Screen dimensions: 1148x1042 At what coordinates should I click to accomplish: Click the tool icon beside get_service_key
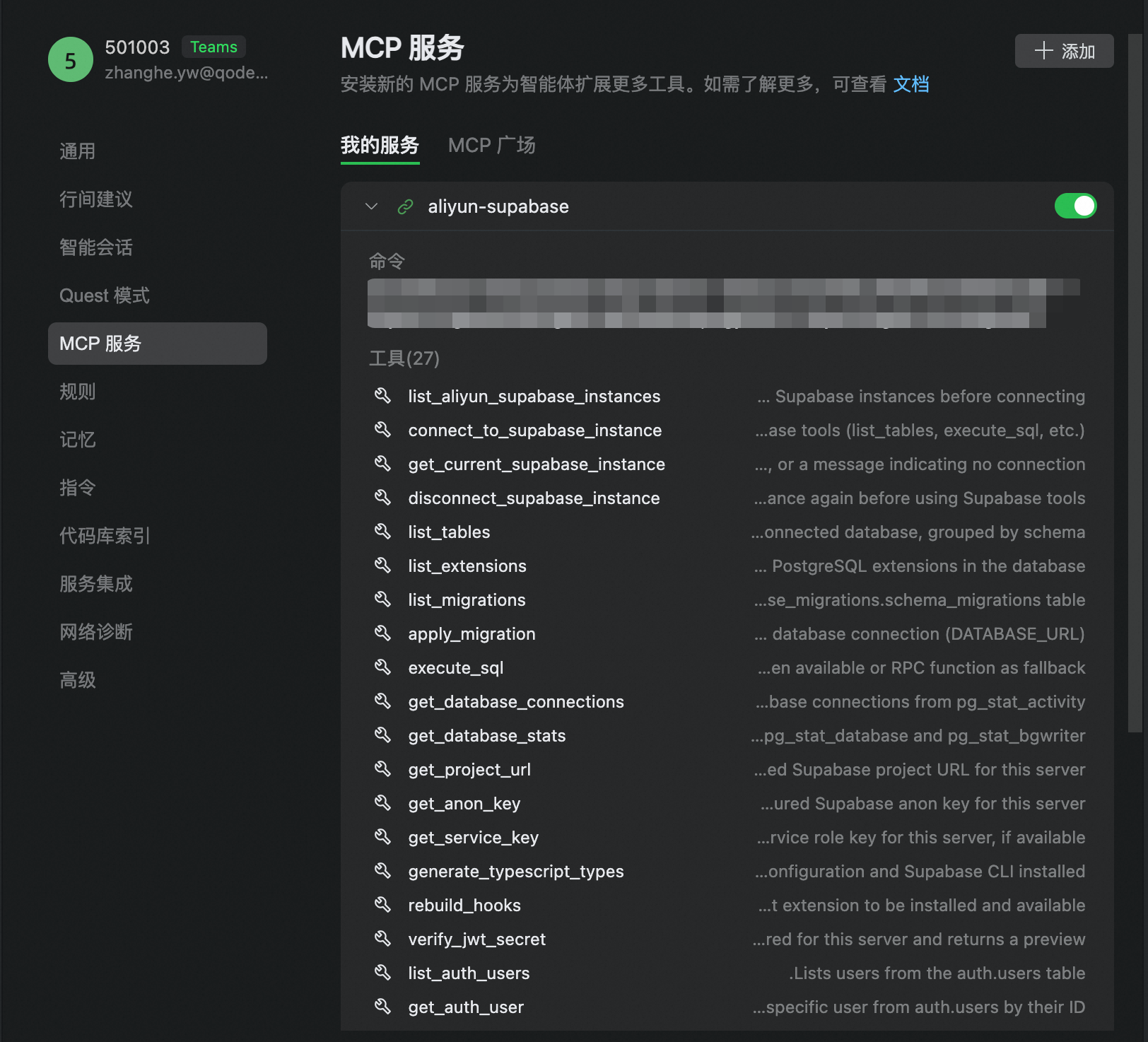coord(382,836)
